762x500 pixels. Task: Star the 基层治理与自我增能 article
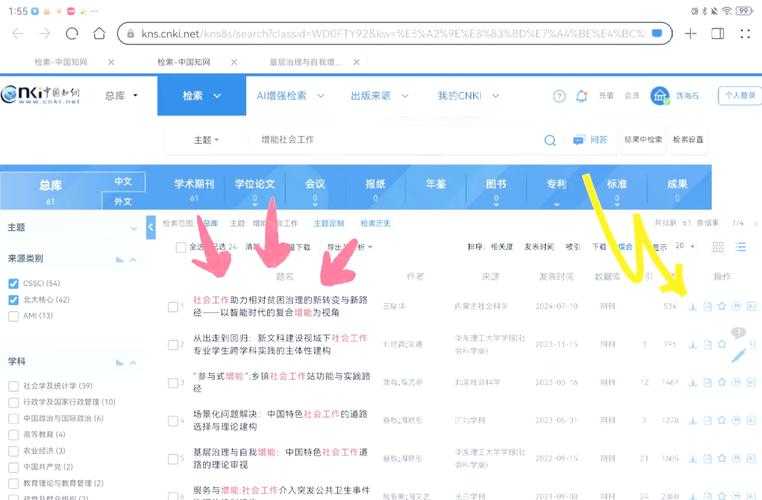click(722, 458)
